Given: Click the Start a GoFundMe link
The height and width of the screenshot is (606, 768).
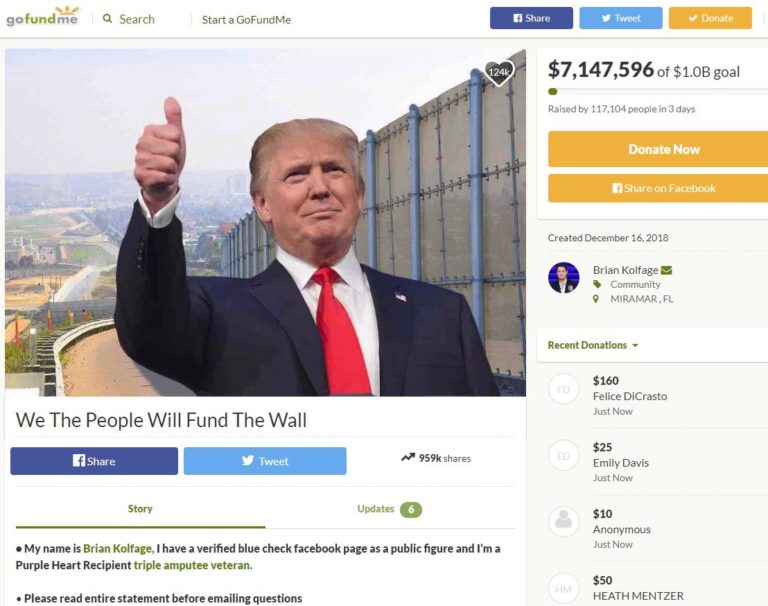Looking at the screenshot, I should 246,20.
